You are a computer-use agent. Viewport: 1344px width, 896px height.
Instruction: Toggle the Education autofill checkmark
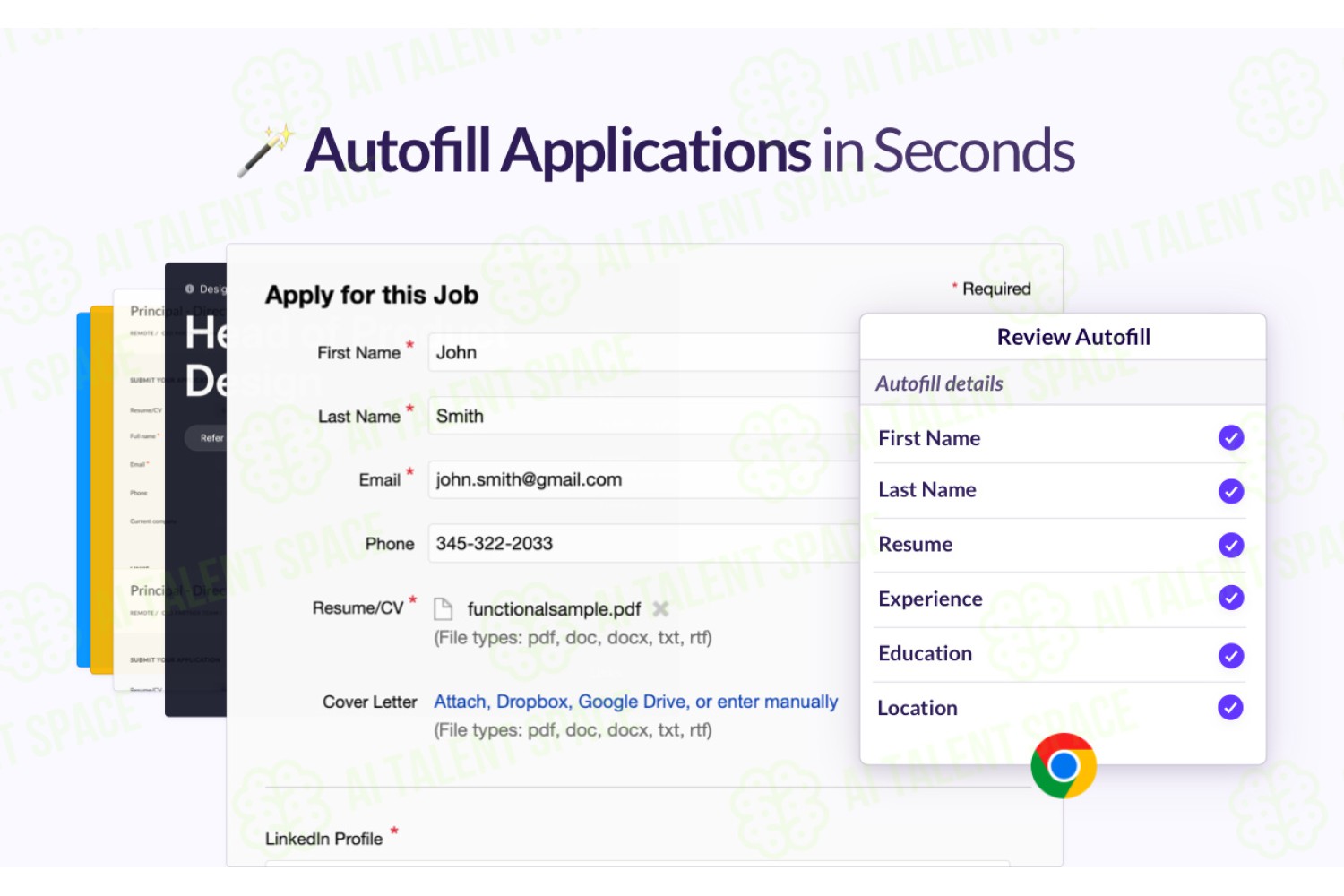pyautogui.click(x=1231, y=655)
